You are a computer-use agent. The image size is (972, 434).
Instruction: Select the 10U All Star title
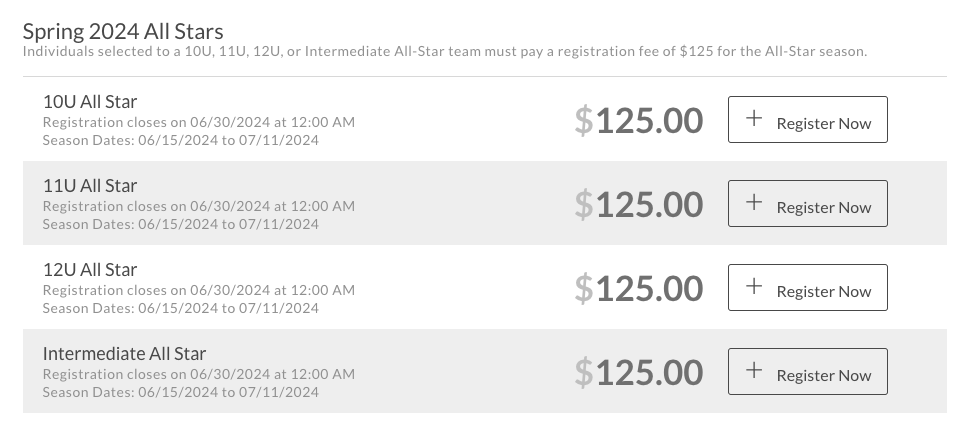[90, 101]
